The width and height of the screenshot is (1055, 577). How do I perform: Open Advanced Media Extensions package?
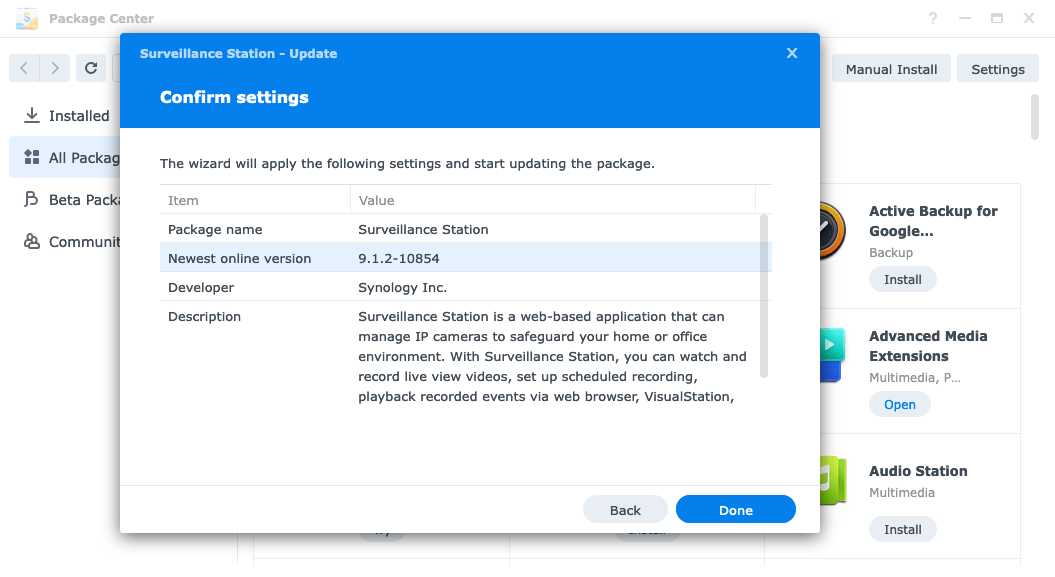point(899,404)
